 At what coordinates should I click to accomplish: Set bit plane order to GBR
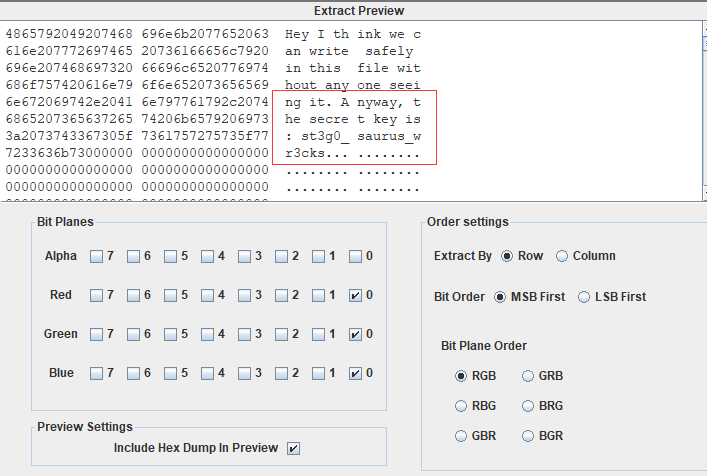click(461, 436)
